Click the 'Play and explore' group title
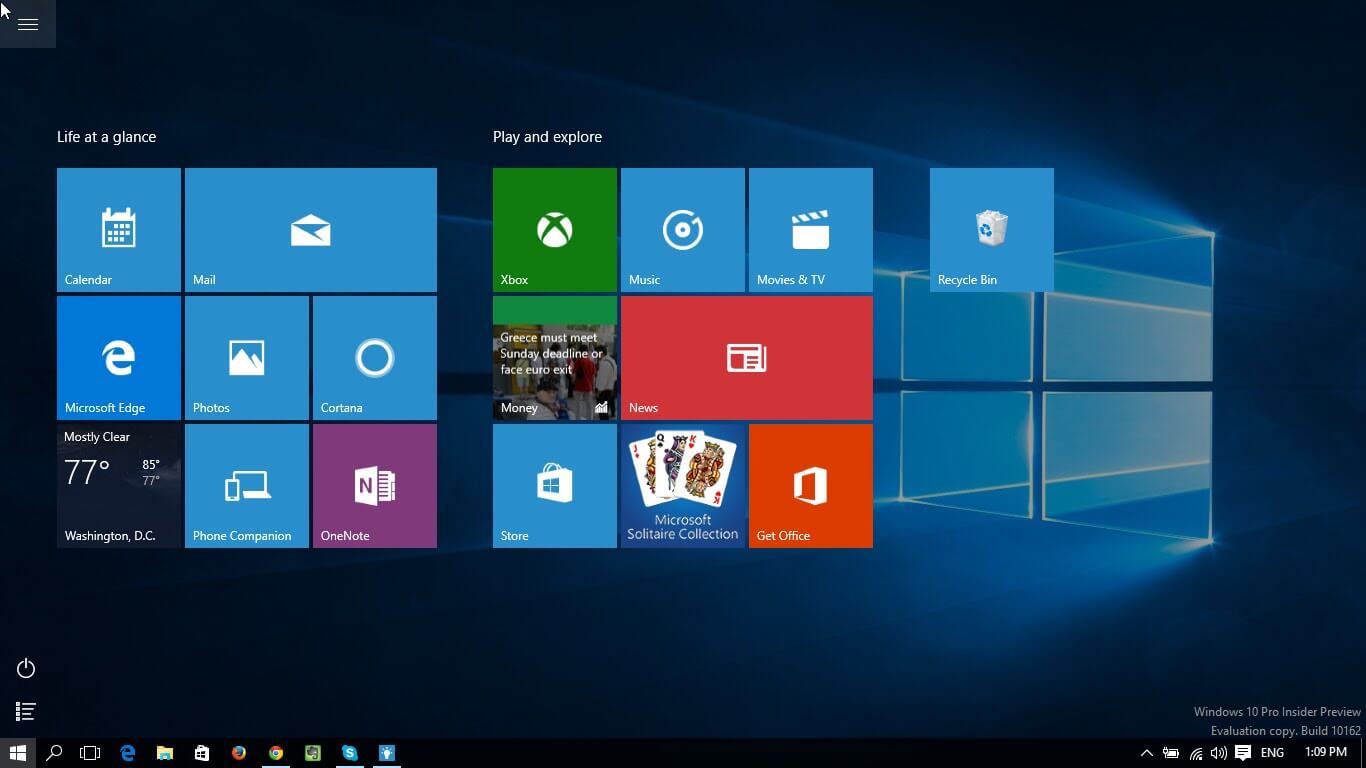The height and width of the screenshot is (768, 1366). 548,137
